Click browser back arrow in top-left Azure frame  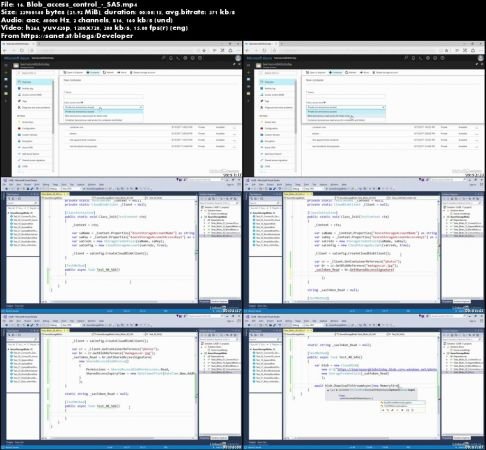pyautogui.click(x=5, y=50)
